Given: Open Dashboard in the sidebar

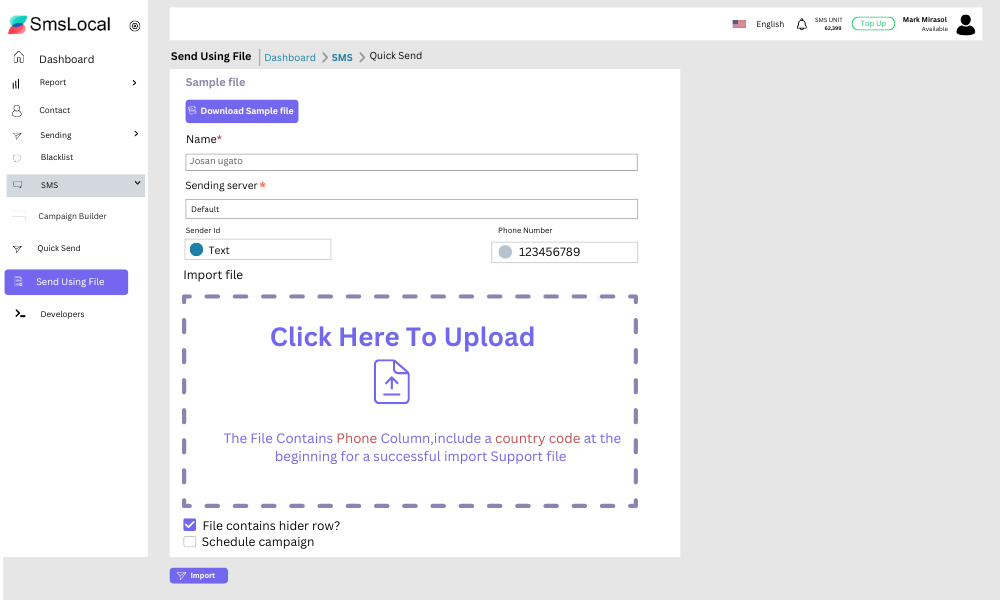Looking at the screenshot, I should click(x=66, y=59).
